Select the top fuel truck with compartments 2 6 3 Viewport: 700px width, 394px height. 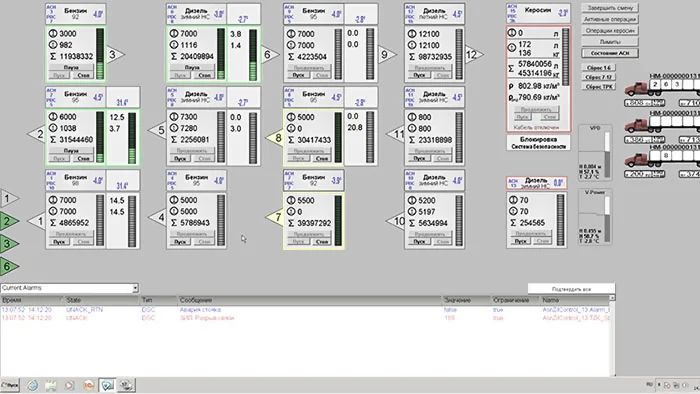coord(662,87)
